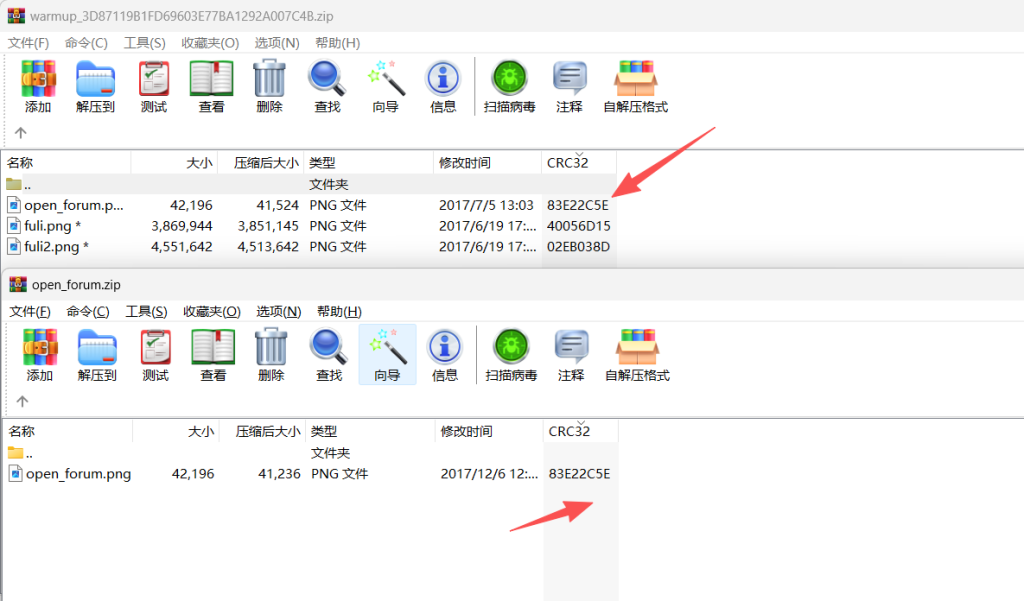Click 信息 (Info) icon in open_forum.zip window
The width and height of the screenshot is (1024, 601).
click(x=445, y=355)
